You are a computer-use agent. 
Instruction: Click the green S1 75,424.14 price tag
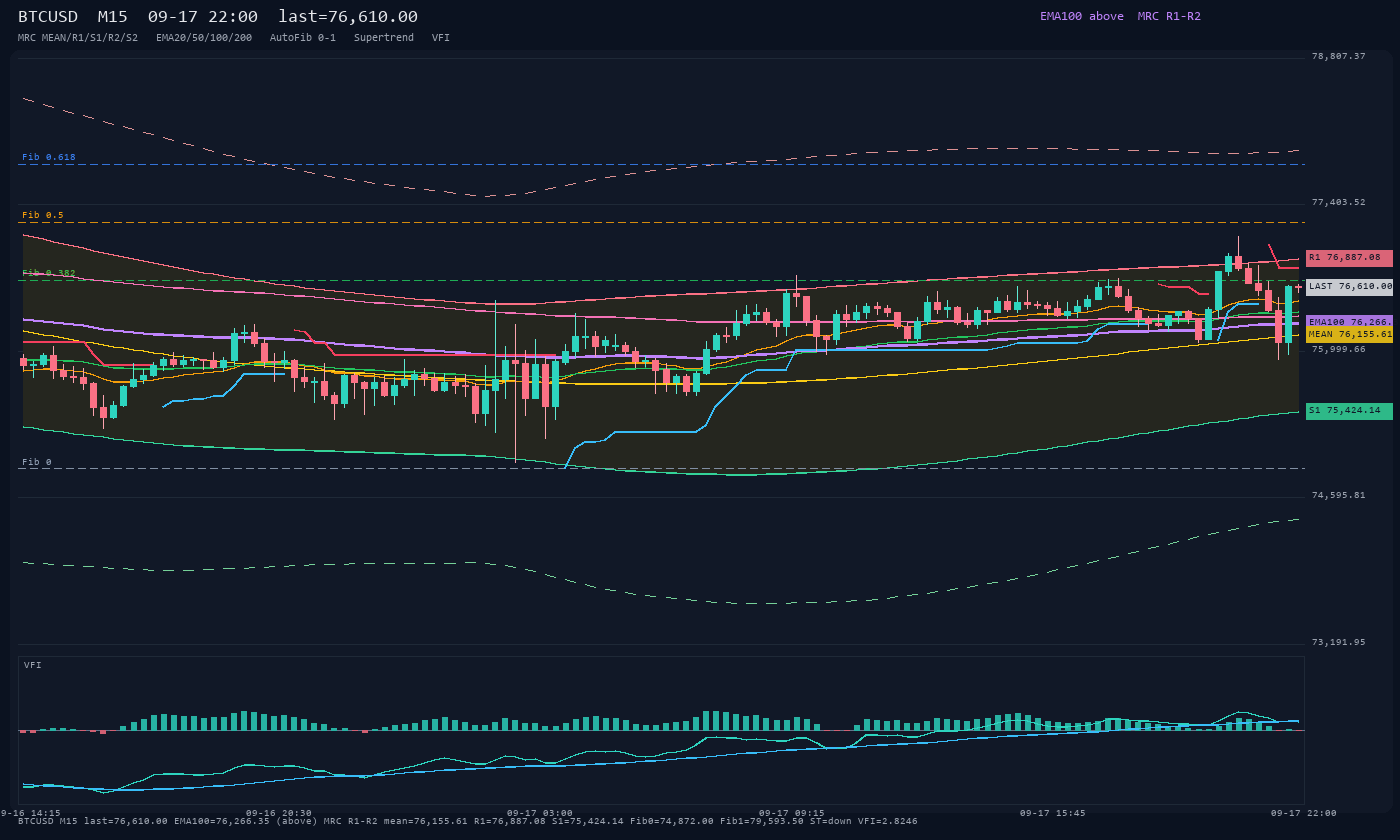point(1349,411)
